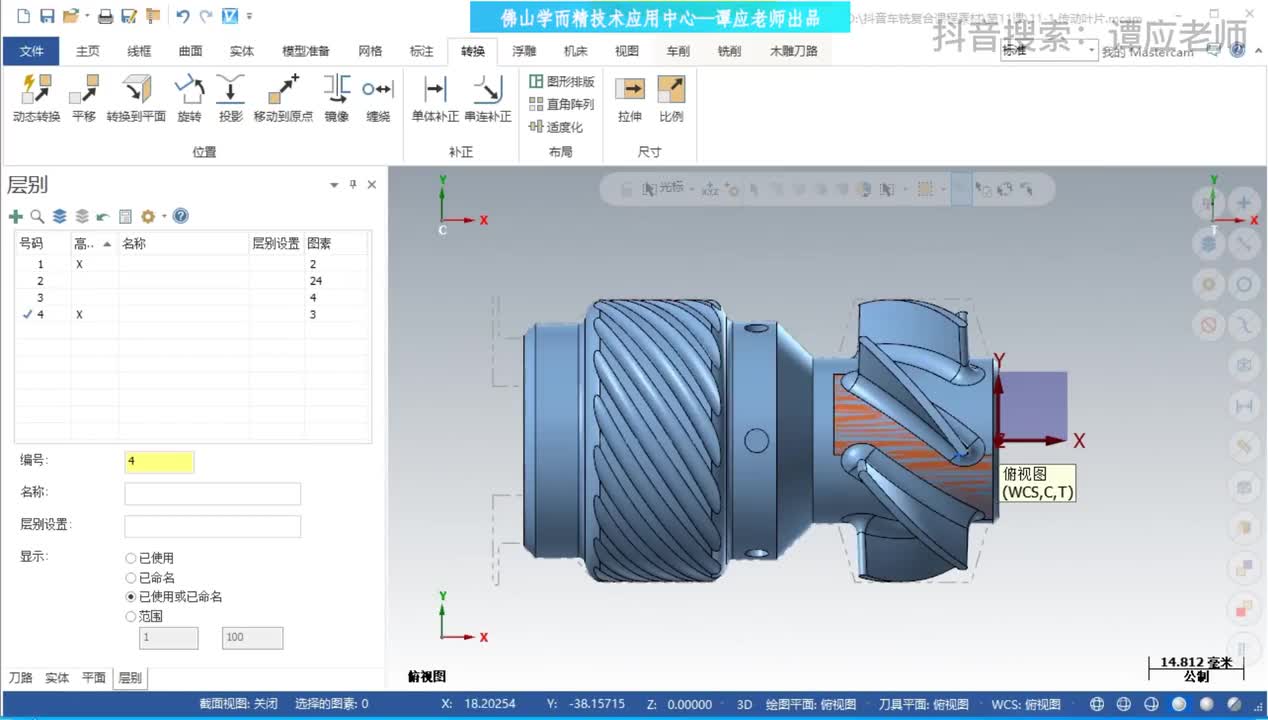The image size is (1268, 720).
Task: Click the Stretch (拉伸) tool
Action: click(x=630, y=99)
